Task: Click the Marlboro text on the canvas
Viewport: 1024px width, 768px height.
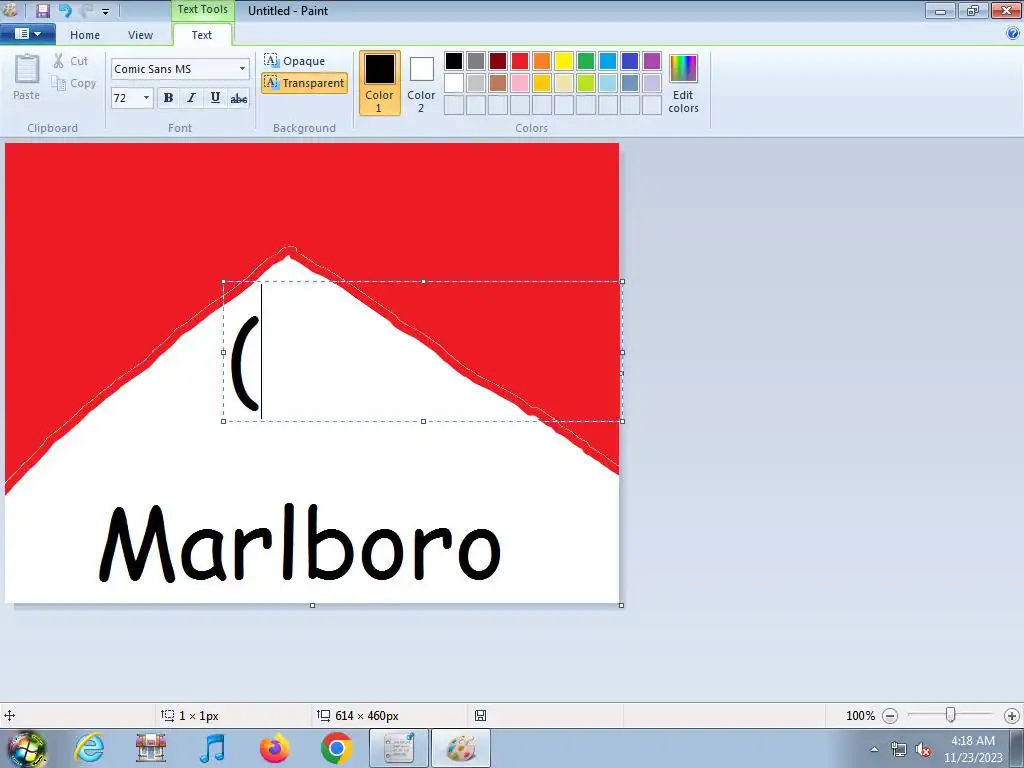Action: pos(300,543)
